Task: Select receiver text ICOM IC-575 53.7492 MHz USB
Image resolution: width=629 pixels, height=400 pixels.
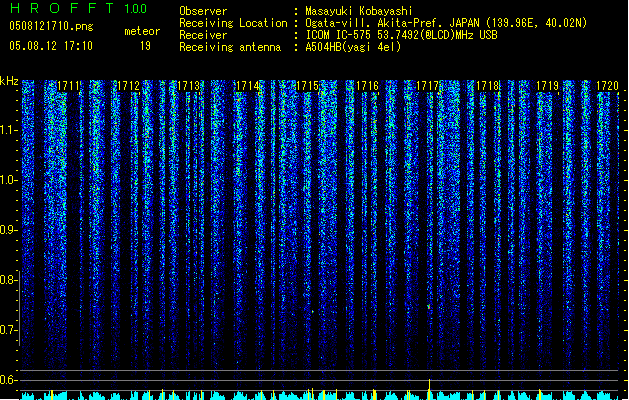Action: pyautogui.click(x=401, y=35)
